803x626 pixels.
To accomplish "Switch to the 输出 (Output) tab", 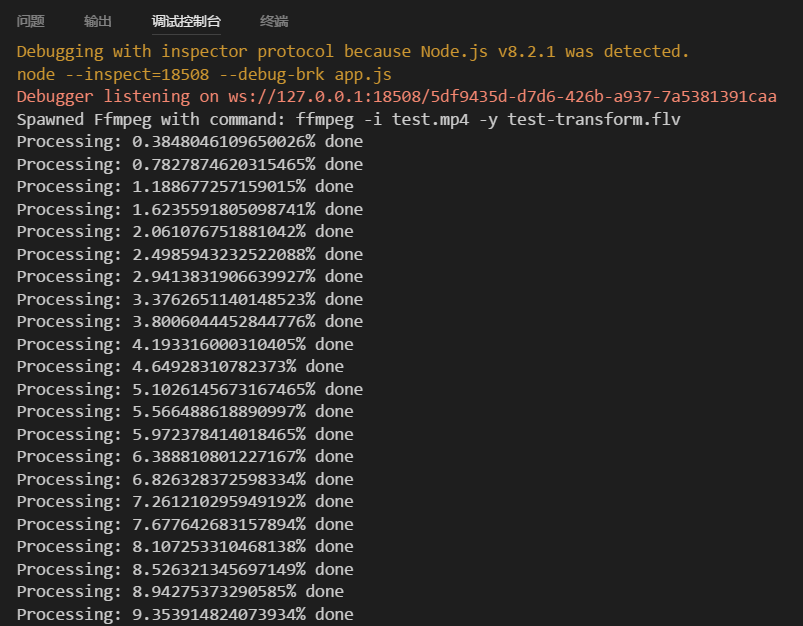I will [x=98, y=21].
